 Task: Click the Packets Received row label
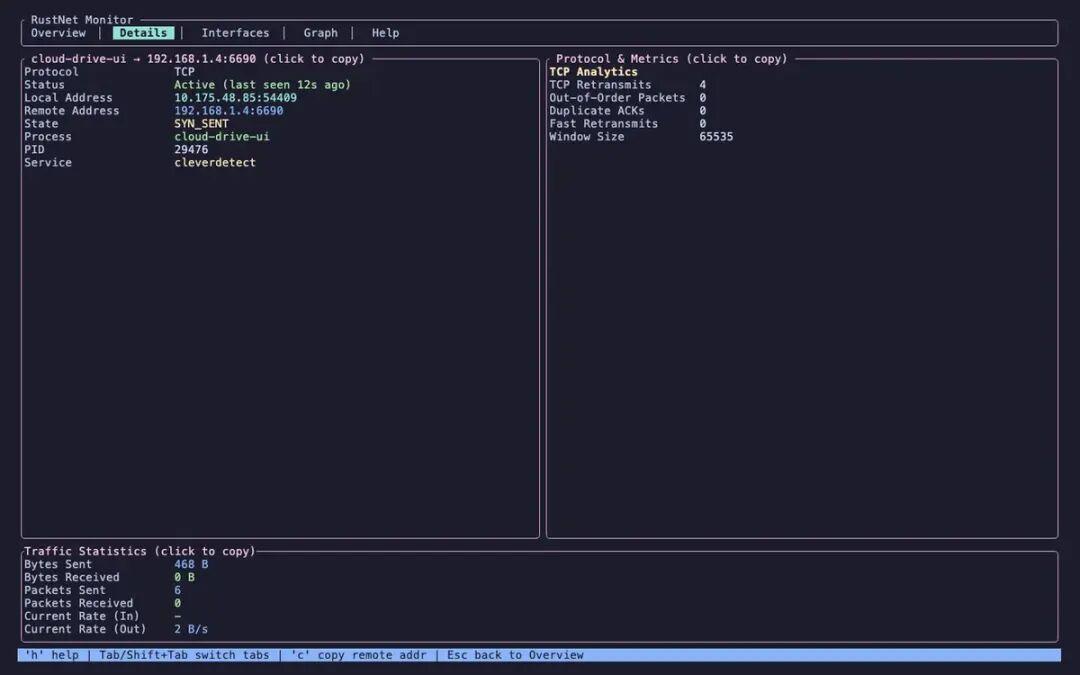coord(79,603)
